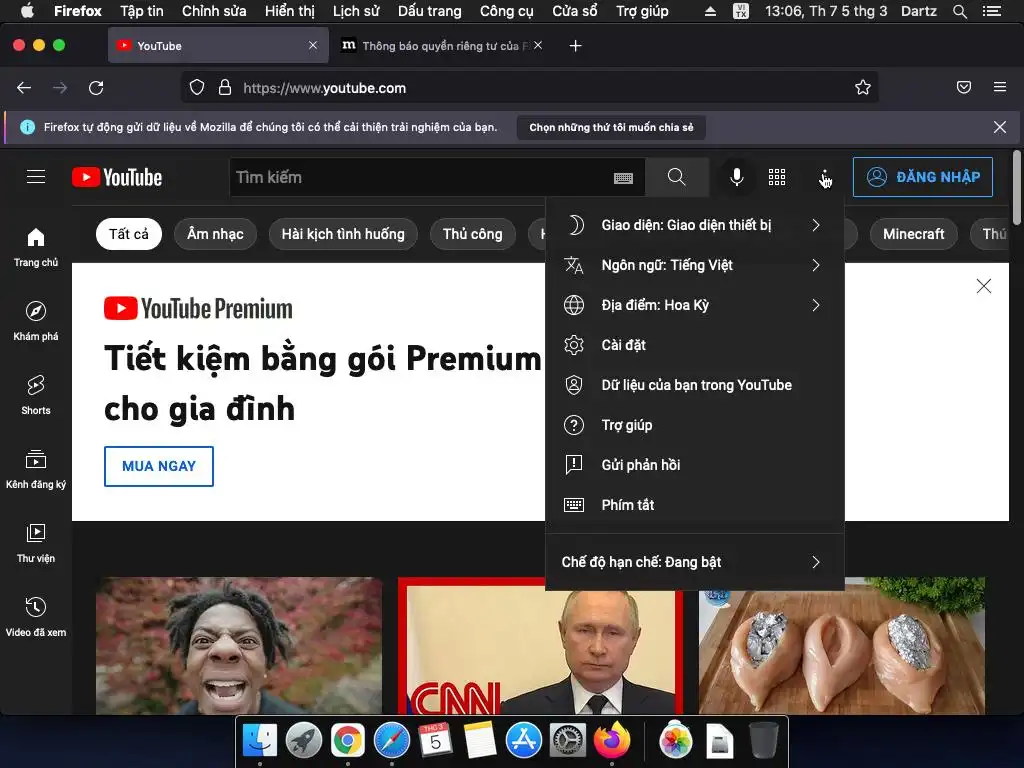Close the Thông báo quyền riêng tư tab

tap(537, 45)
